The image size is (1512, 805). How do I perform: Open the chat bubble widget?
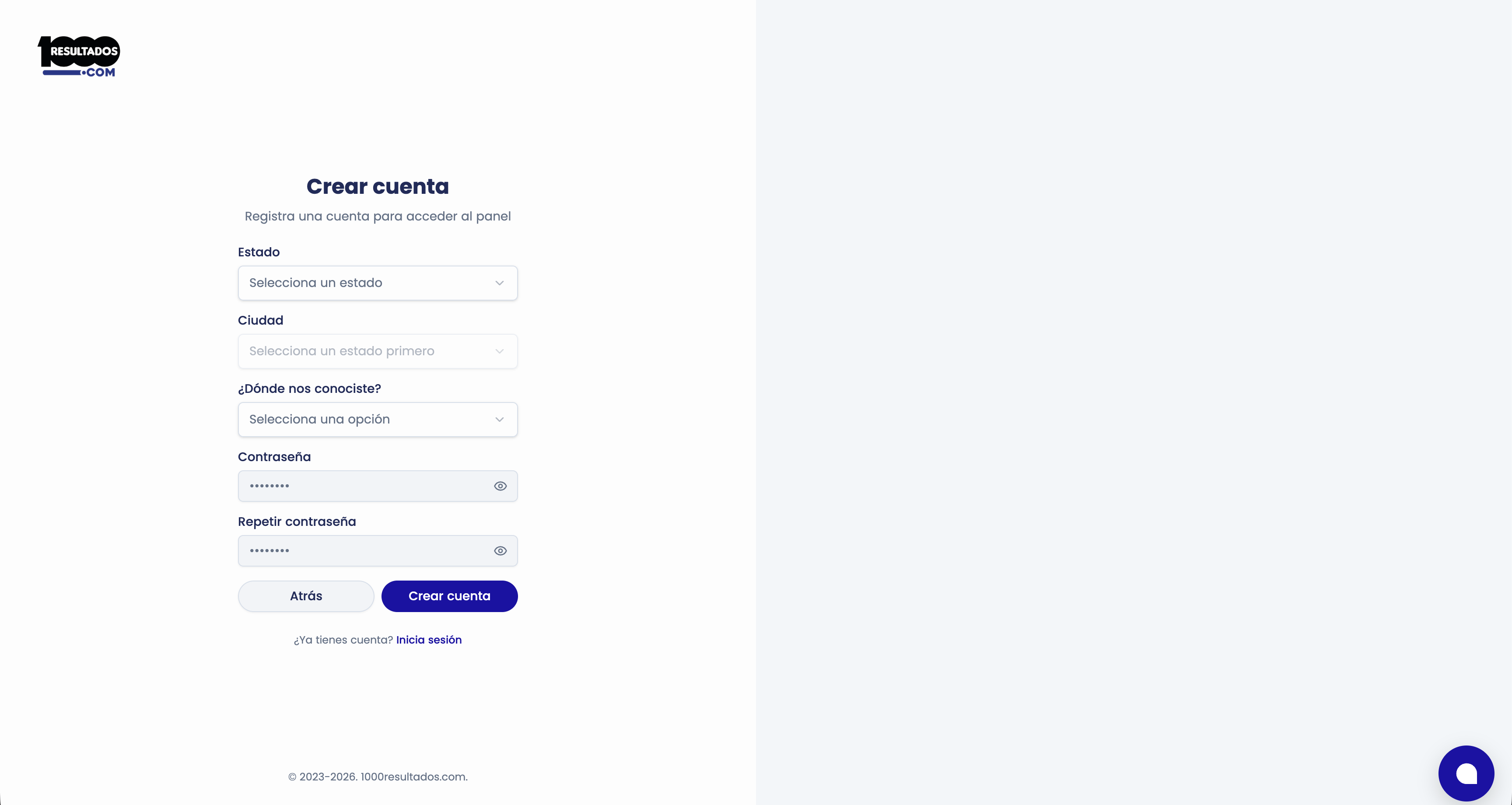pos(1466,773)
